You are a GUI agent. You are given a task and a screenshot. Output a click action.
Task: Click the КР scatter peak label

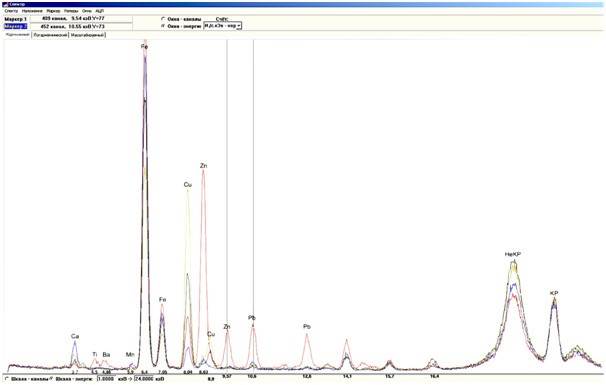(x=554, y=293)
